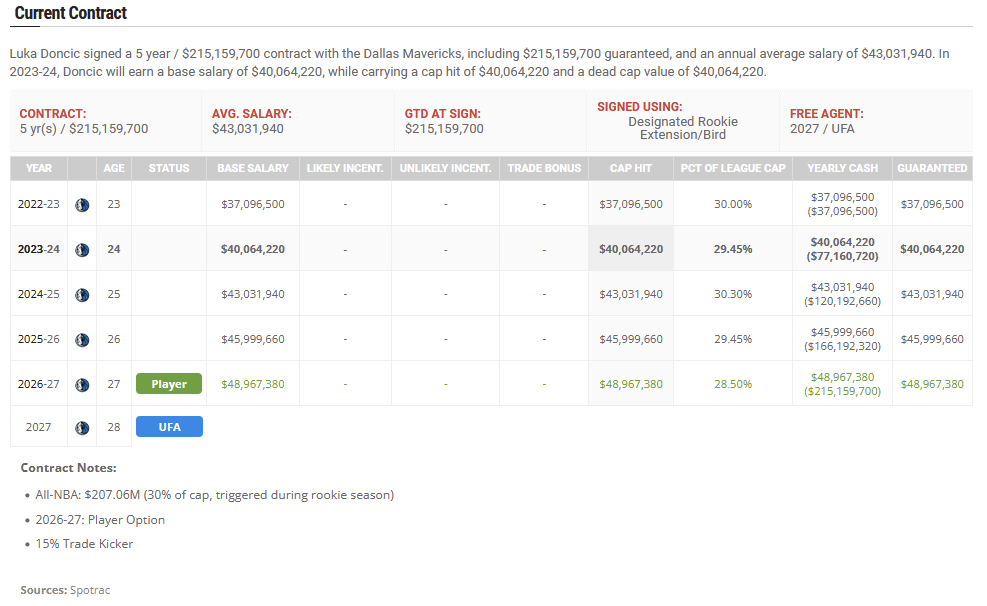Click the 15% Trade Kicker note

(84, 544)
